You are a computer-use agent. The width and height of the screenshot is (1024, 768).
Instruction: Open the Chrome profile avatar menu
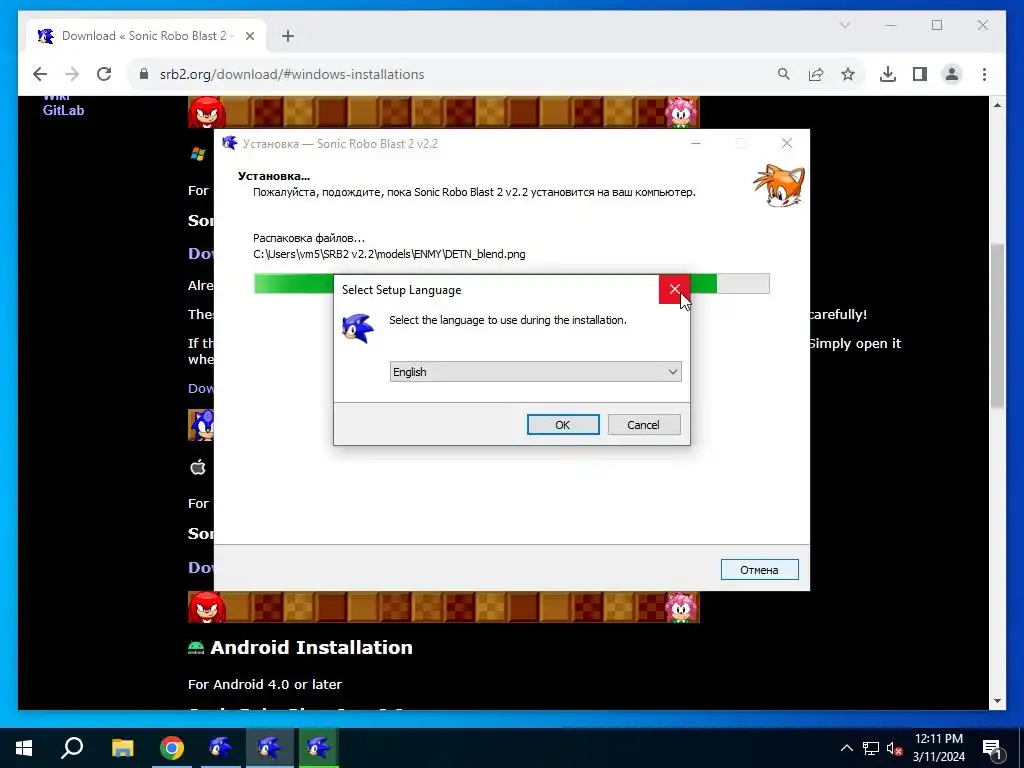[x=952, y=74]
